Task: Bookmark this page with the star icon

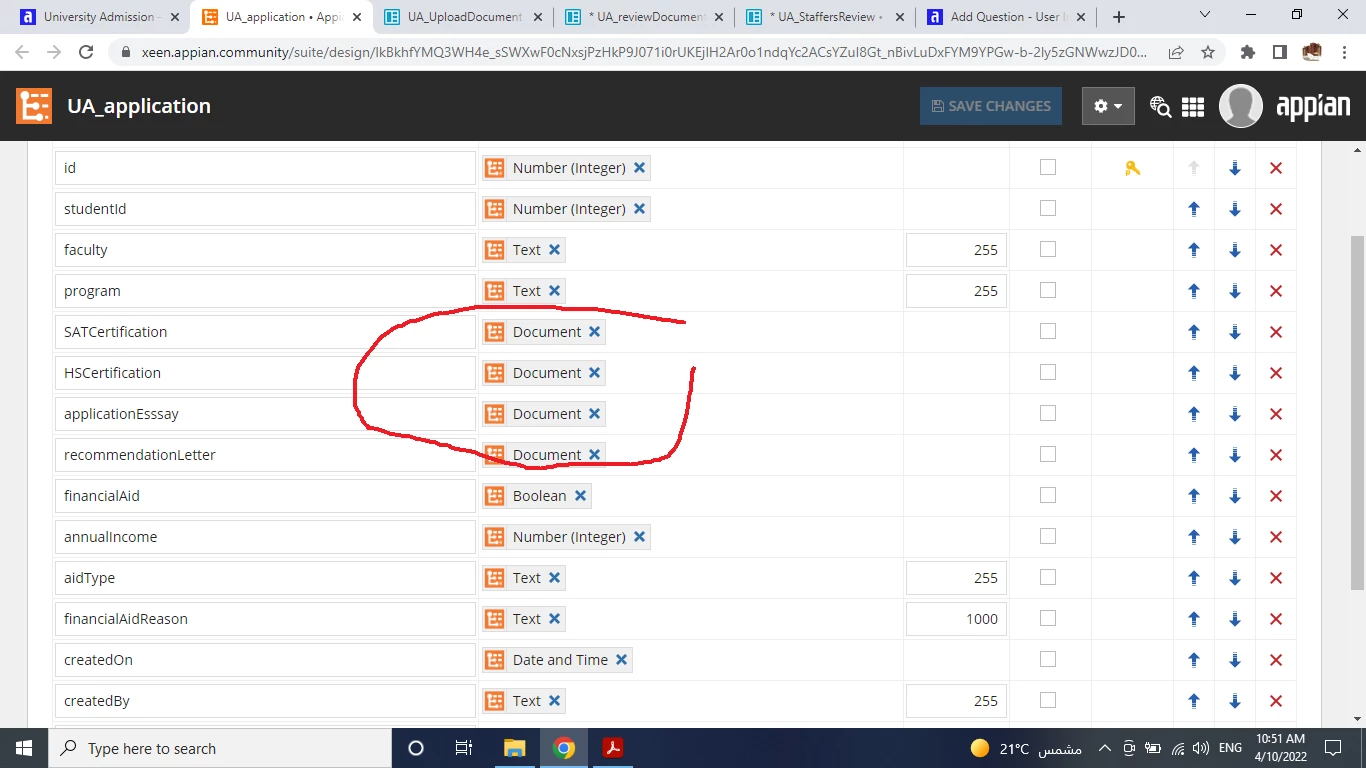Action: [1208, 52]
